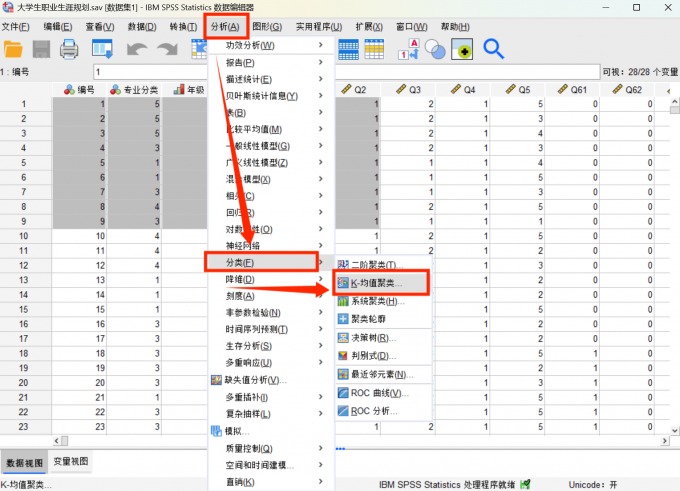Image resolution: width=680 pixels, height=491 pixels.
Task: Expand 多重响应(U) submenu
Action: point(271,363)
